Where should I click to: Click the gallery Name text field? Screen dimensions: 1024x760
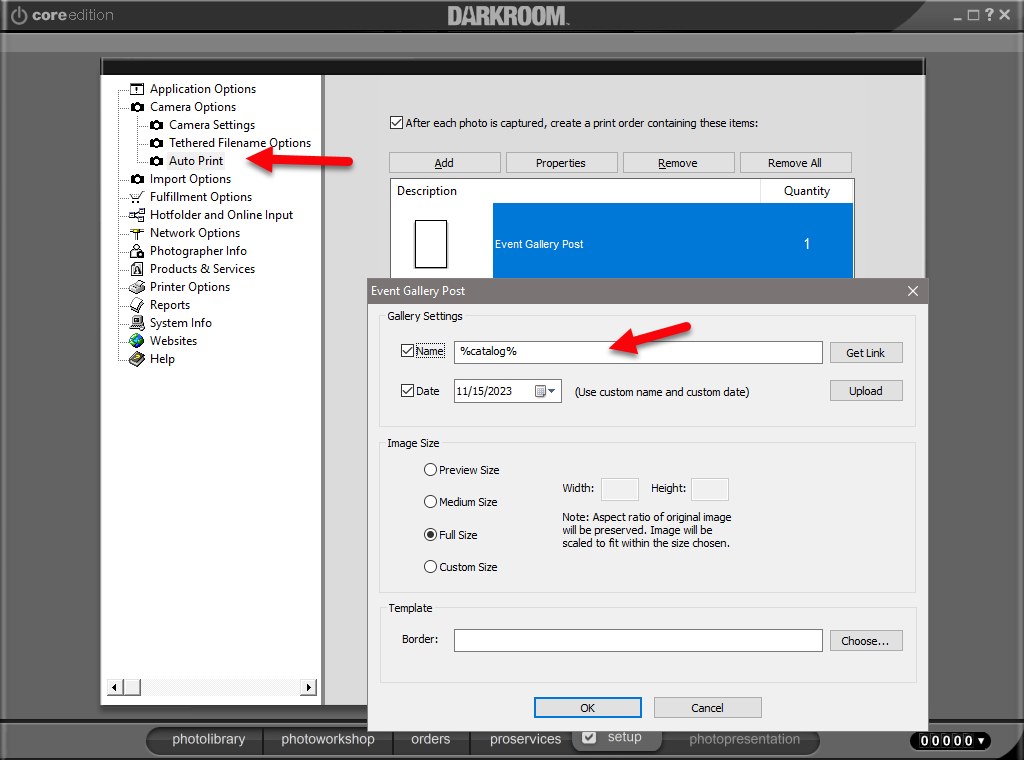[638, 352]
